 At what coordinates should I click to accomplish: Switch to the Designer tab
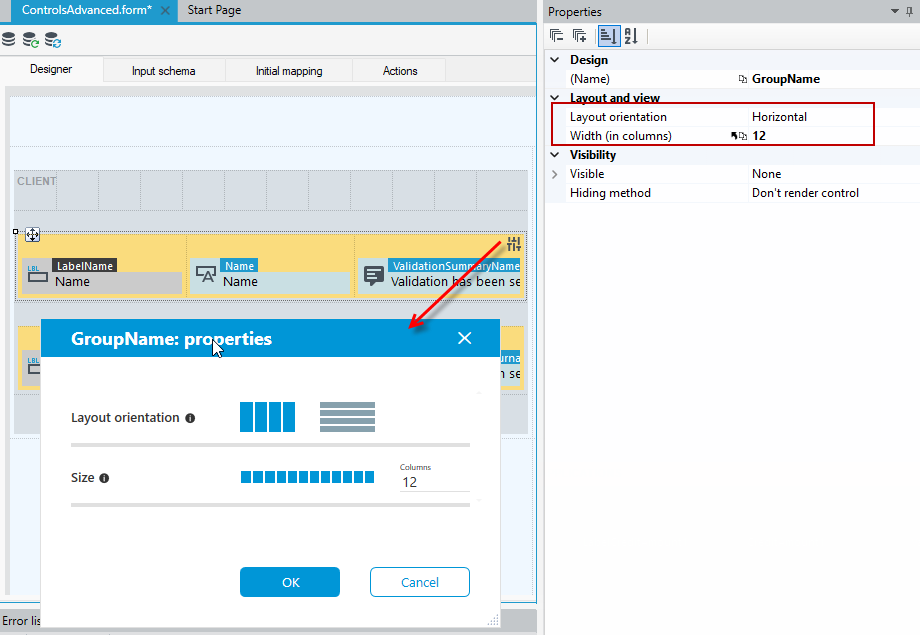pos(51,69)
